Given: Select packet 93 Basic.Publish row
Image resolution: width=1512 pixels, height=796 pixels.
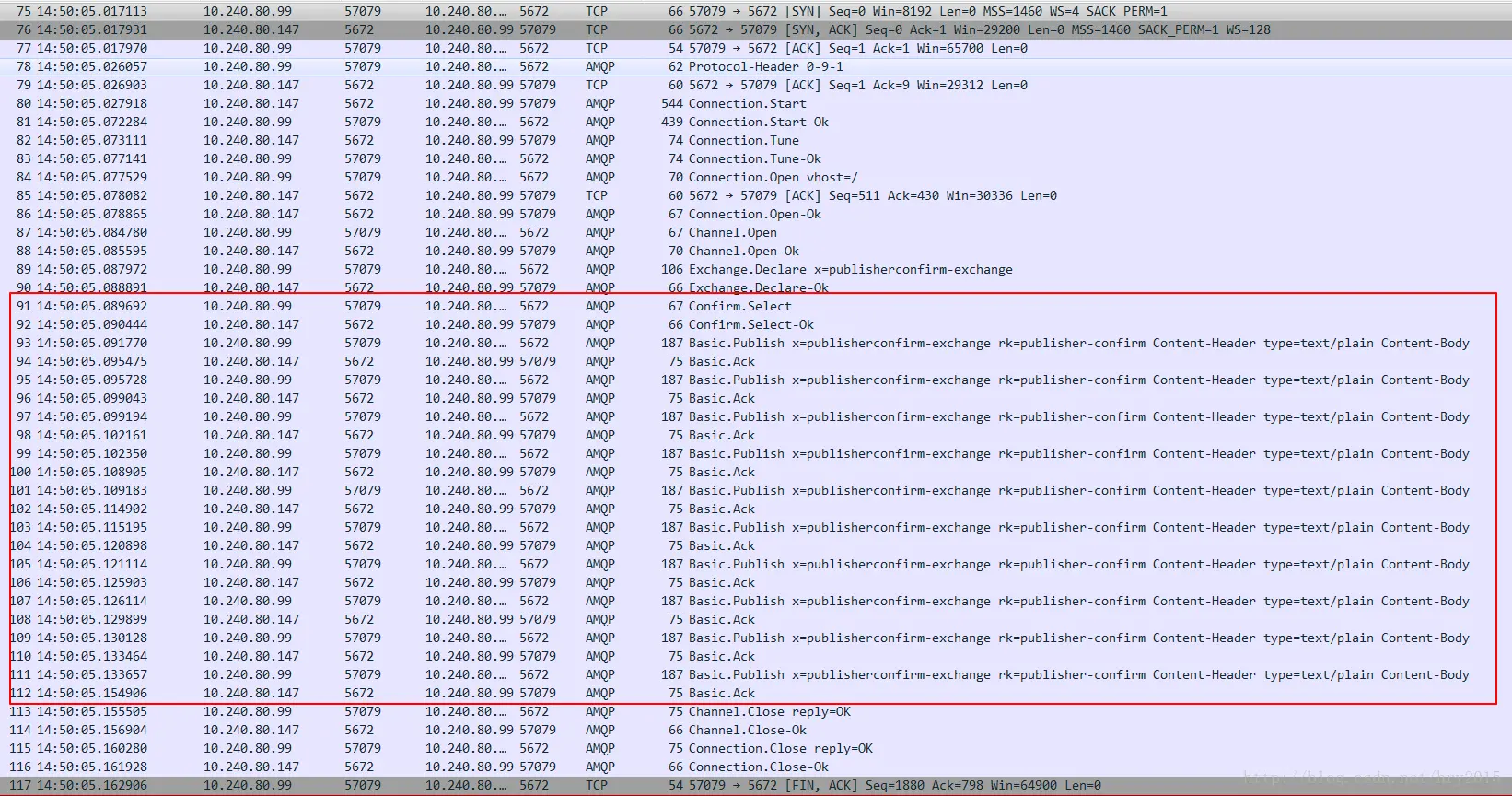Looking at the screenshot, I should coord(756,343).
